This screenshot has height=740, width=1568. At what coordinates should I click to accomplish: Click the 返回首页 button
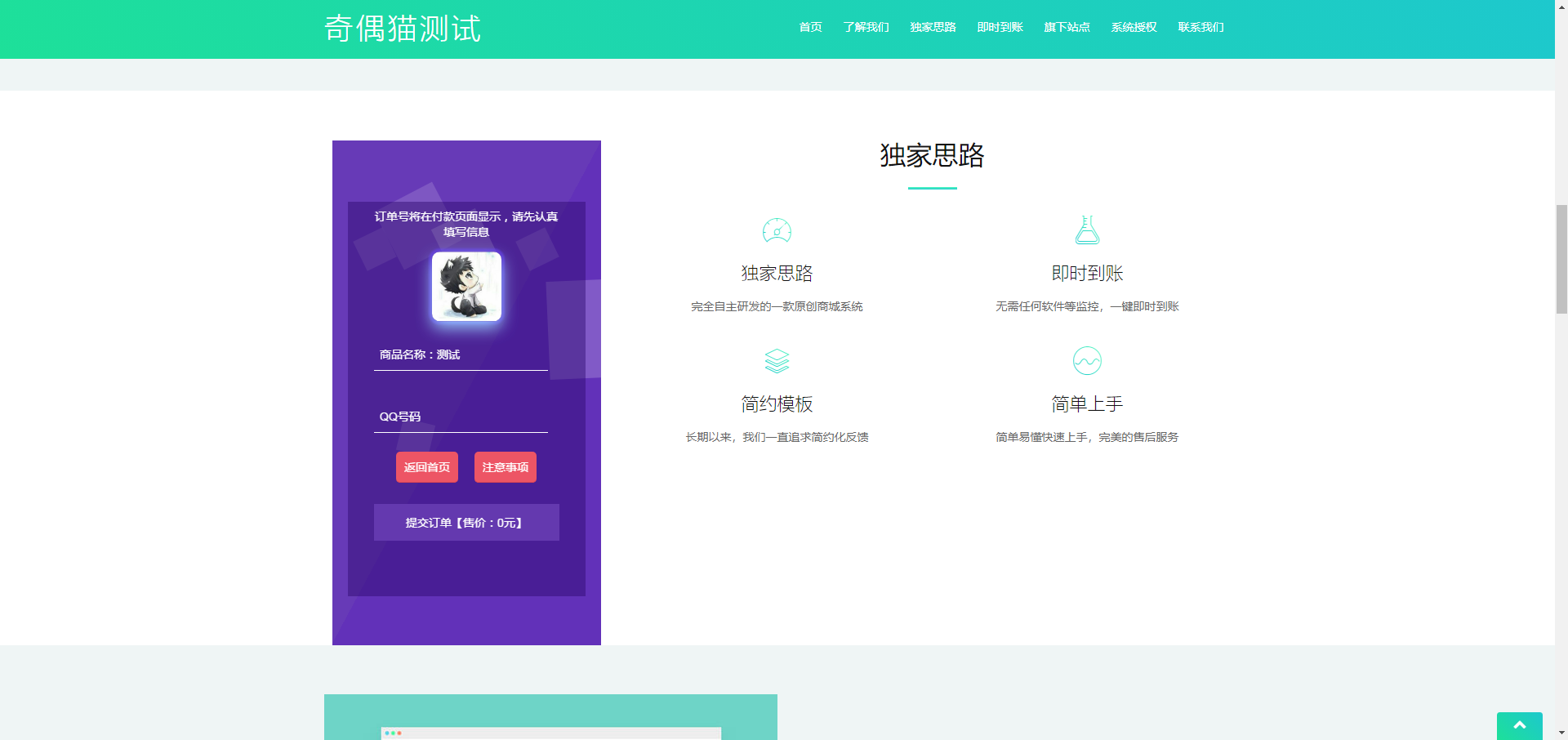pyautogui.click(x=427, y=467)
